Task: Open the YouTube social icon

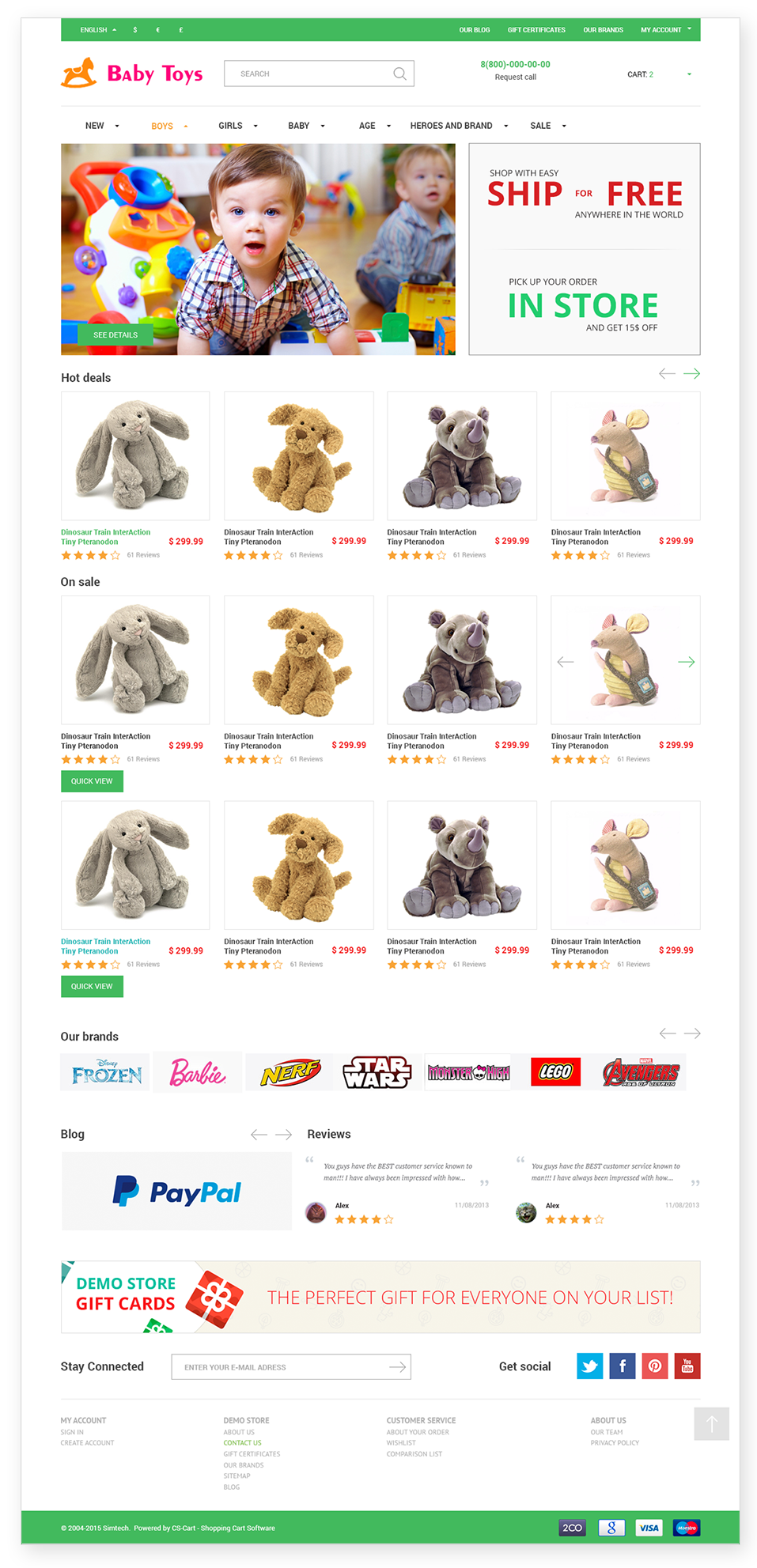Action: [x=687, y=1366]
